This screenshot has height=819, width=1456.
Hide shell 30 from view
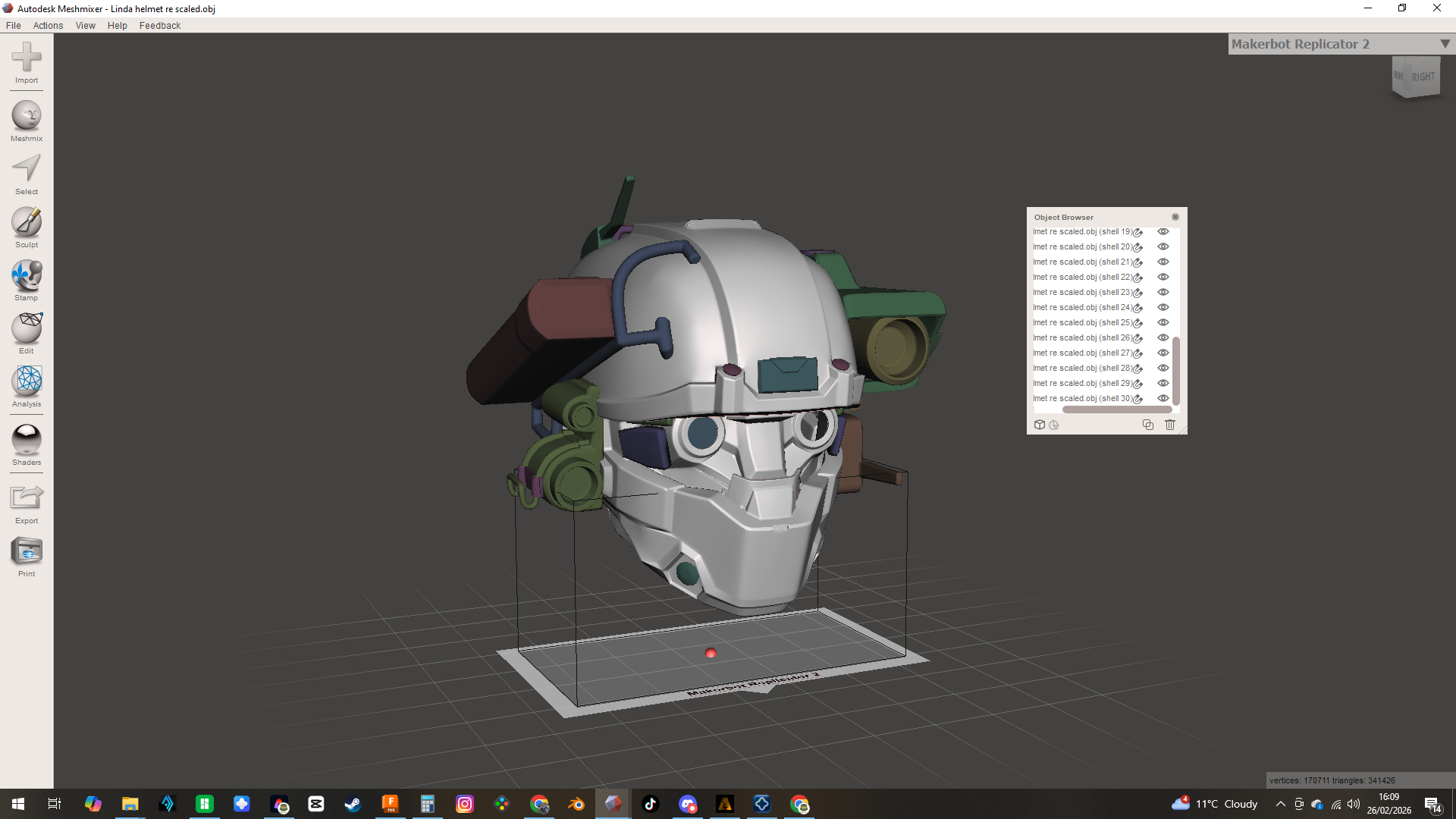1163,398
